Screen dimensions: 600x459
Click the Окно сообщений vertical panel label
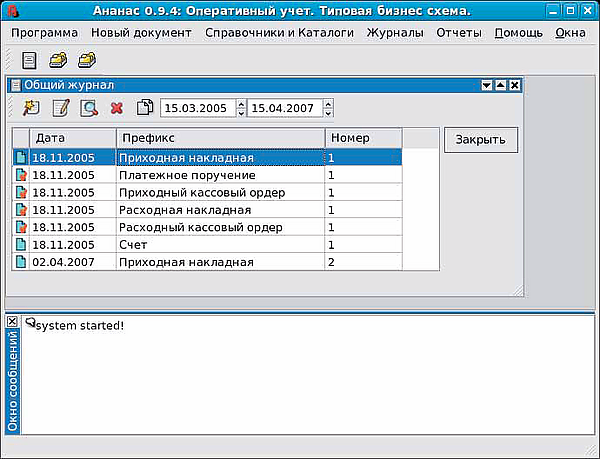[13, 381]
